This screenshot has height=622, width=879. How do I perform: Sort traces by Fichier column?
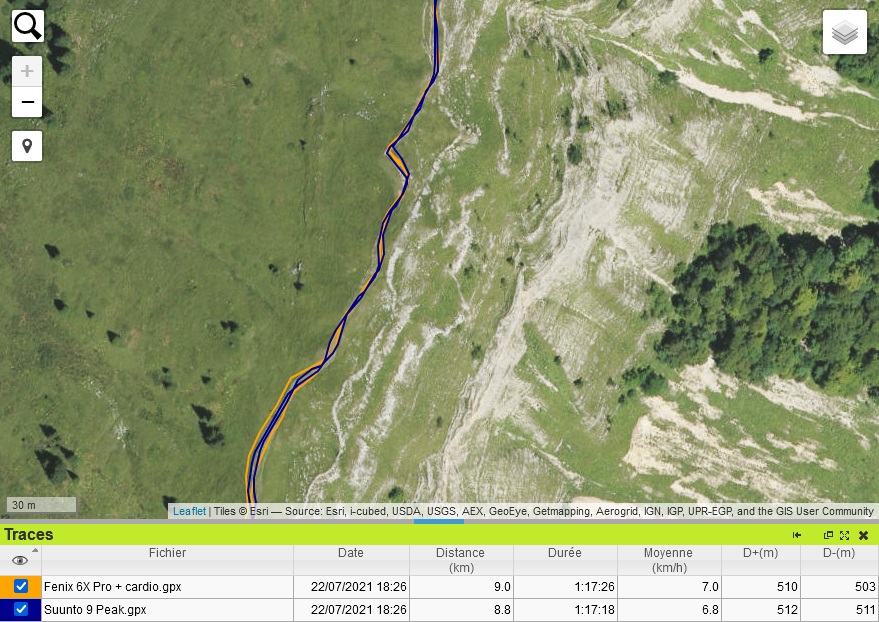click(167, 553)
